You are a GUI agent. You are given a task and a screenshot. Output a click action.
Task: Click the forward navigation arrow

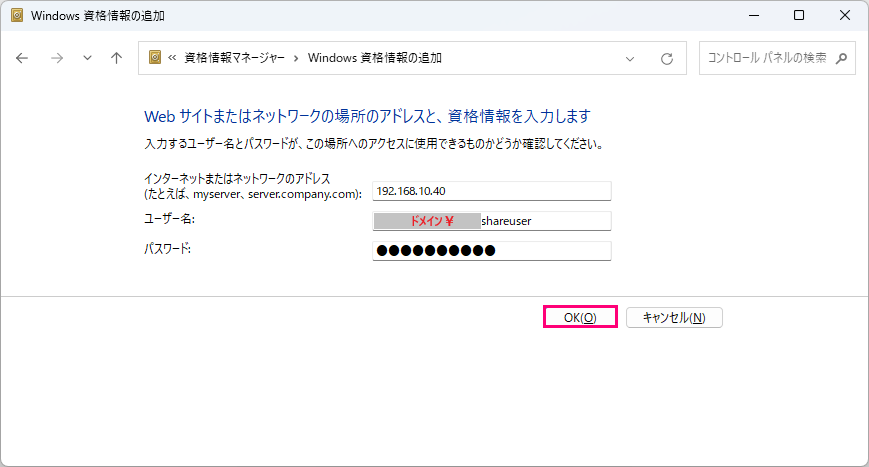click(x=57, y=58)
